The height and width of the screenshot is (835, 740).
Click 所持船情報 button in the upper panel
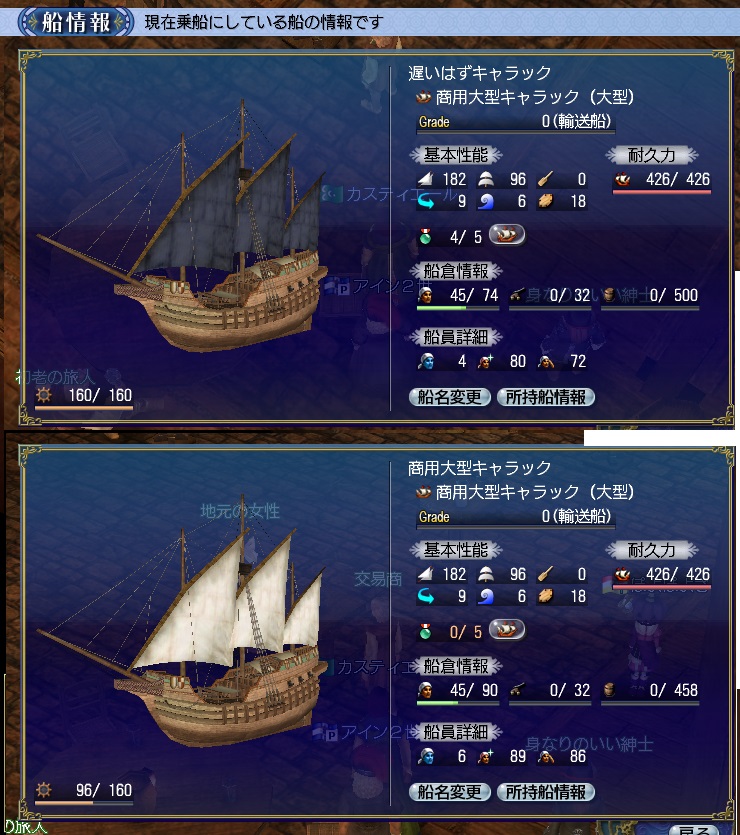click(545, 397)
